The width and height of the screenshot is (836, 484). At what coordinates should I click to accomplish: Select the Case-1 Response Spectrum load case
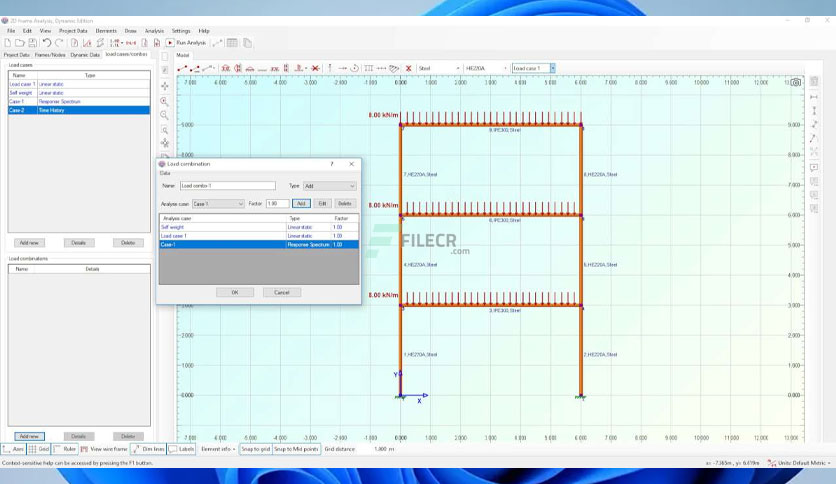point(79,101)
